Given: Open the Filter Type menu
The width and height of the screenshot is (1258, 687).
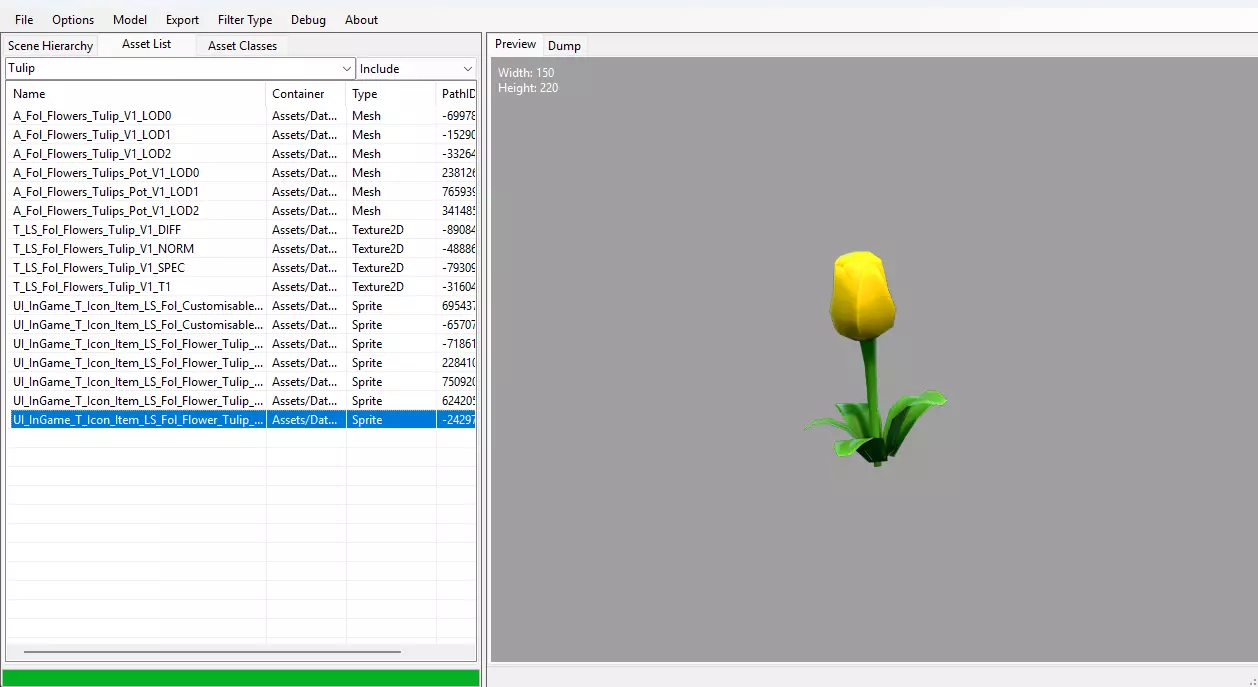Looking at the screenshot, I should pyautogui.click(x=245, y=20).
